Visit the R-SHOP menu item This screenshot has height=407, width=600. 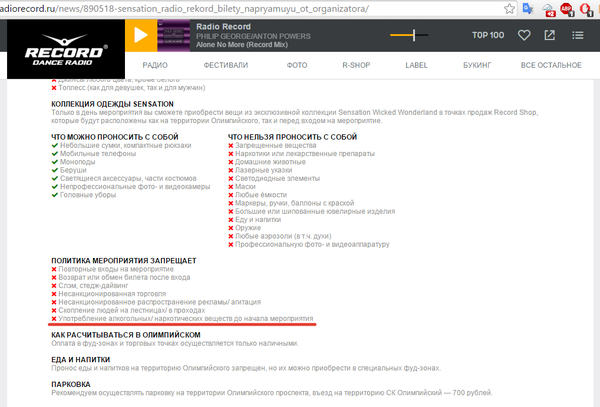(x=356, y=65)
